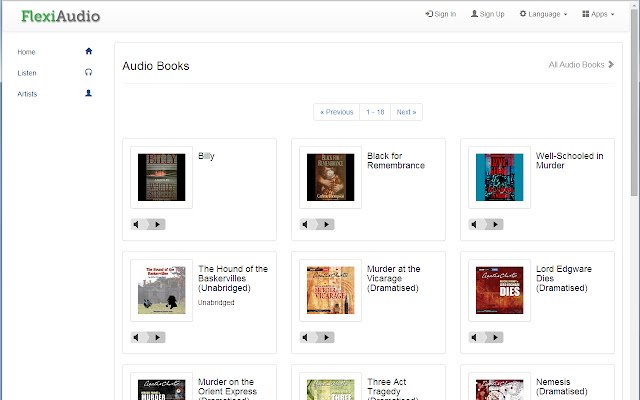The height and width of the screenshot is (400, 640).
Task: Play Black for Remembrance preview
Action: [327, 224]
